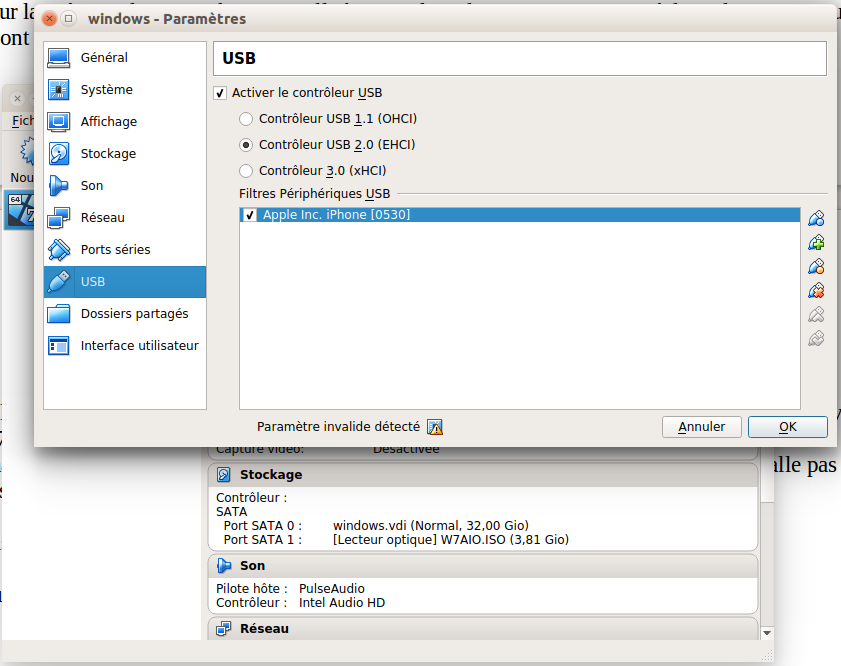
Task: Switch to the Système settings page
Action: 106,90
